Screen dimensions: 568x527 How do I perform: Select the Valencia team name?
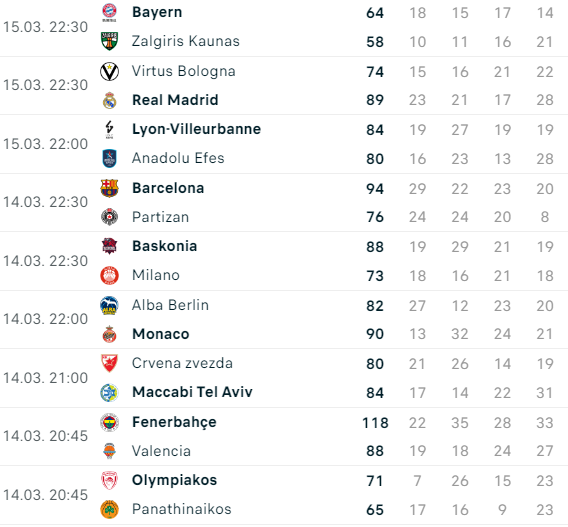tap(161, 451)
